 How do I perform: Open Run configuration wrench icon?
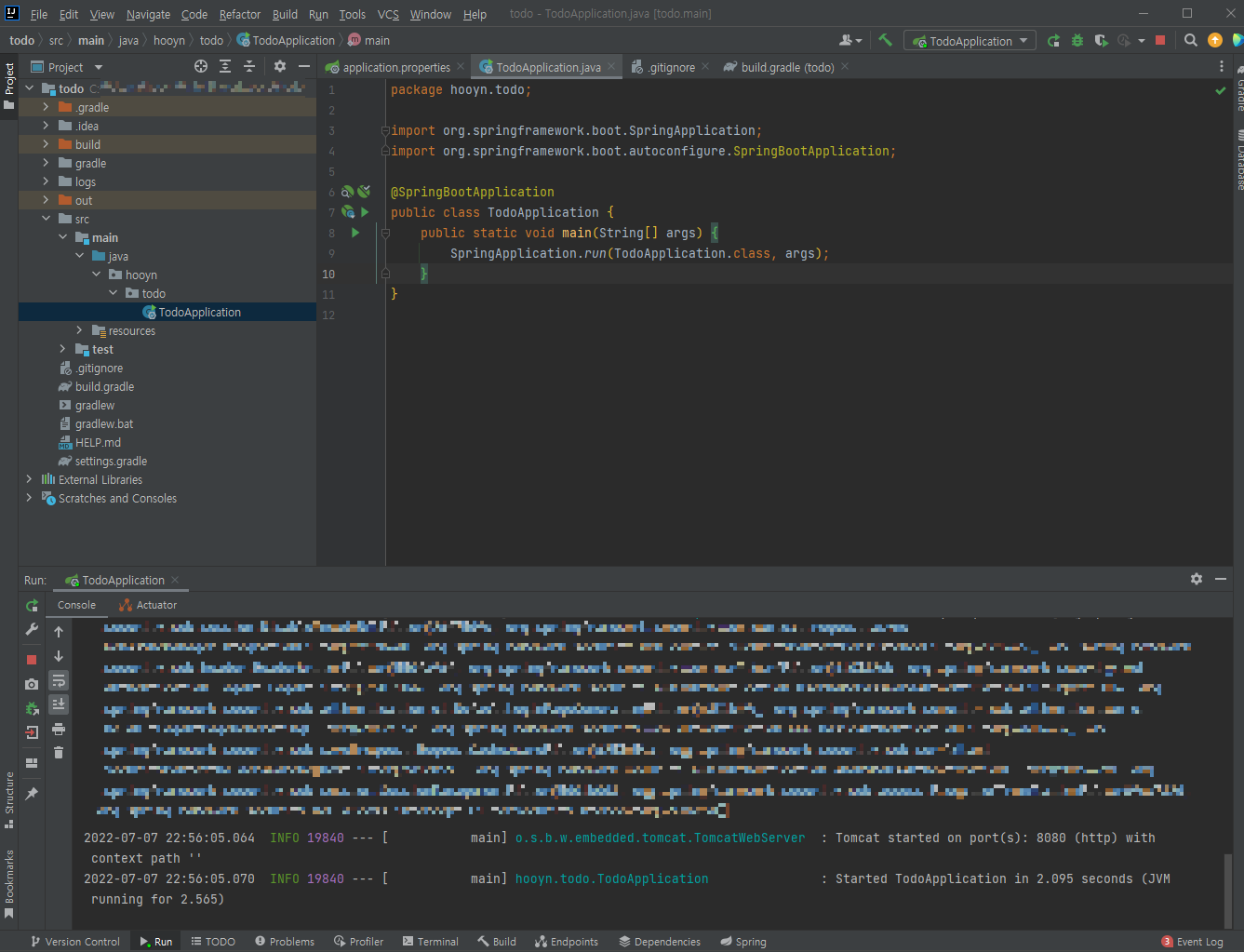point(32,630)
